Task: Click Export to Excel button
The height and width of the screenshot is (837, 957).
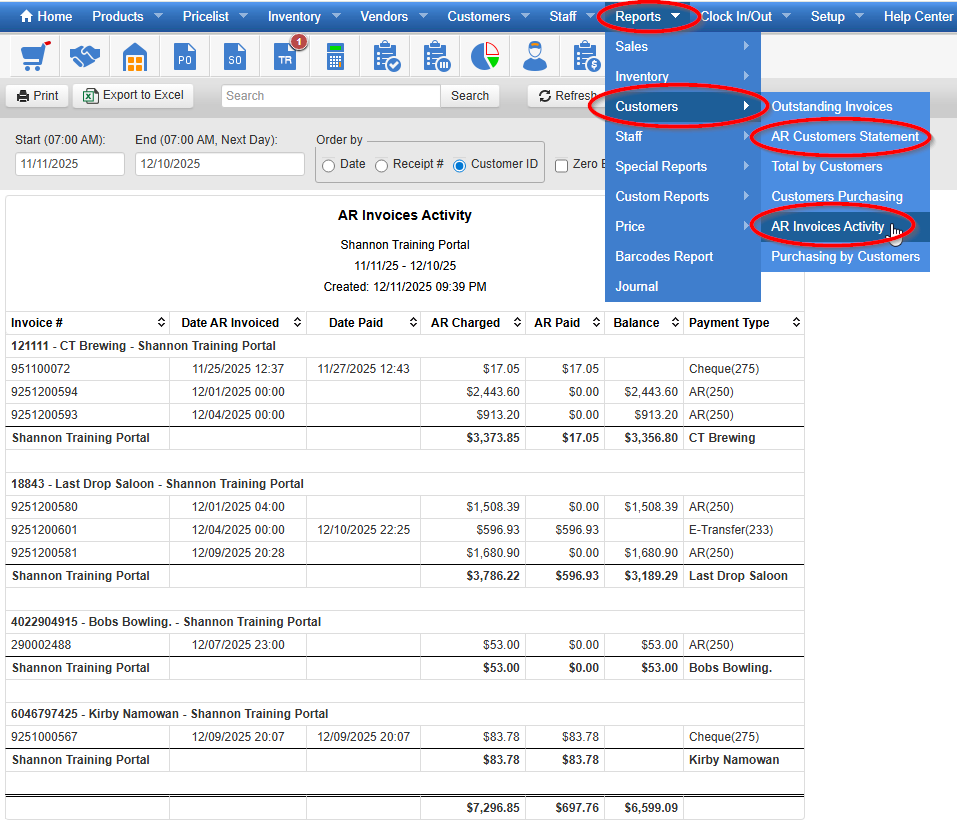Action: point(133,96)
